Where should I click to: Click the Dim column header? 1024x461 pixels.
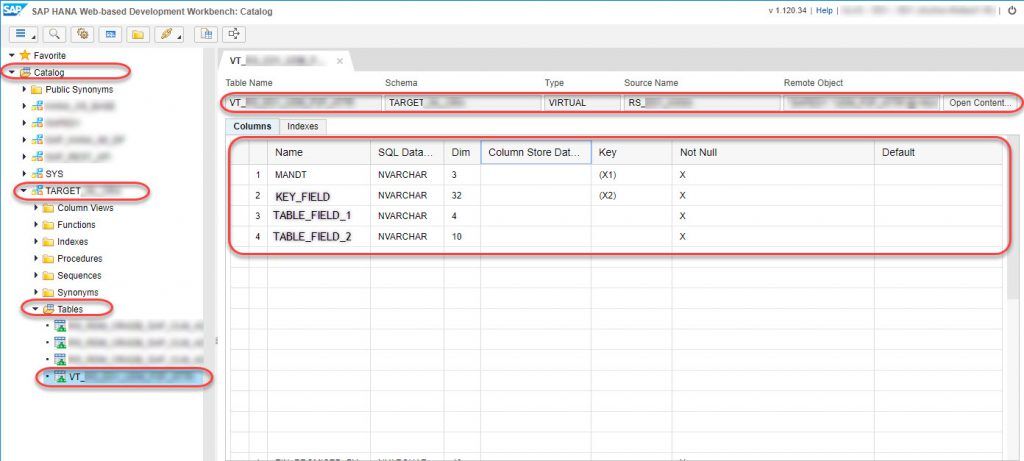click(462, 152)
